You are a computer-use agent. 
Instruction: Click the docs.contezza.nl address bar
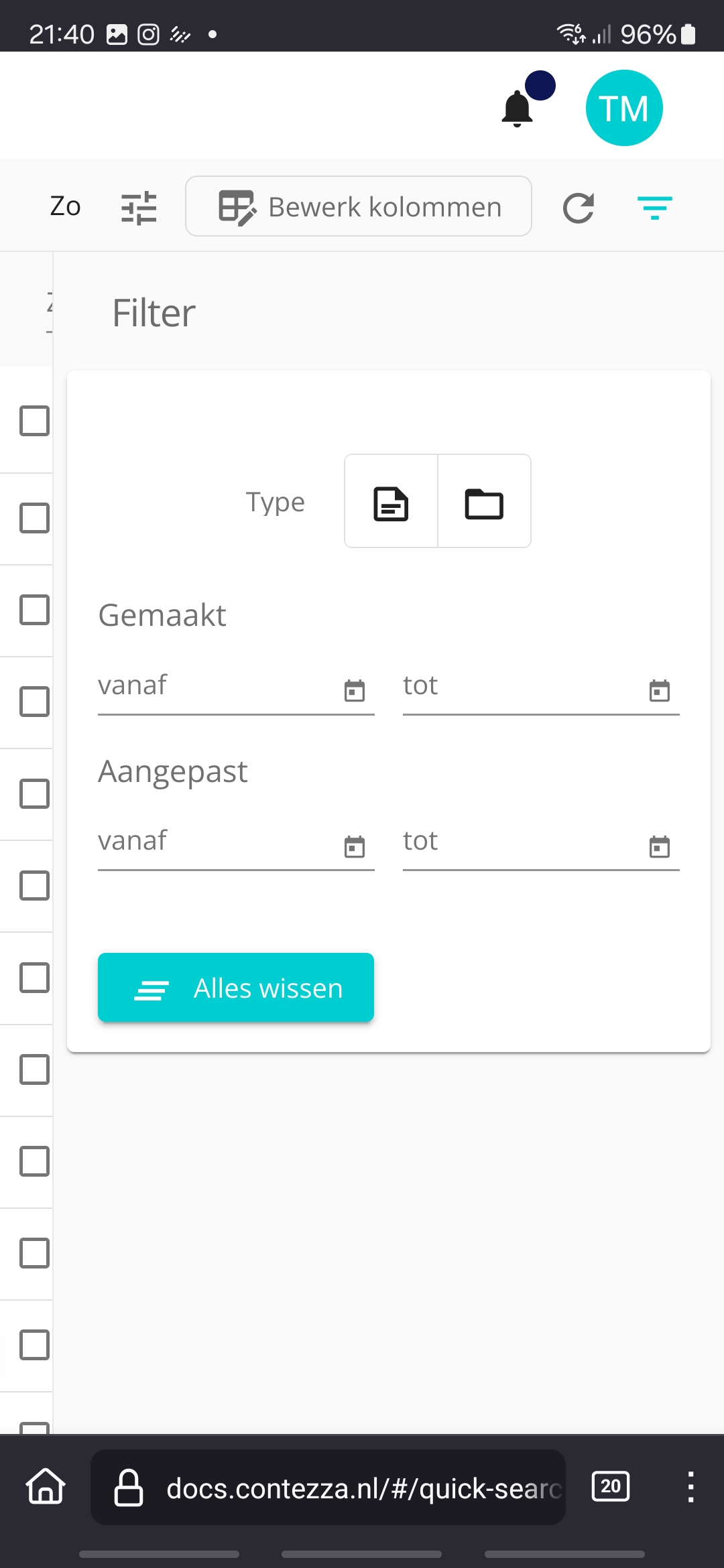pyautogui.click(x=328, y=1488)
